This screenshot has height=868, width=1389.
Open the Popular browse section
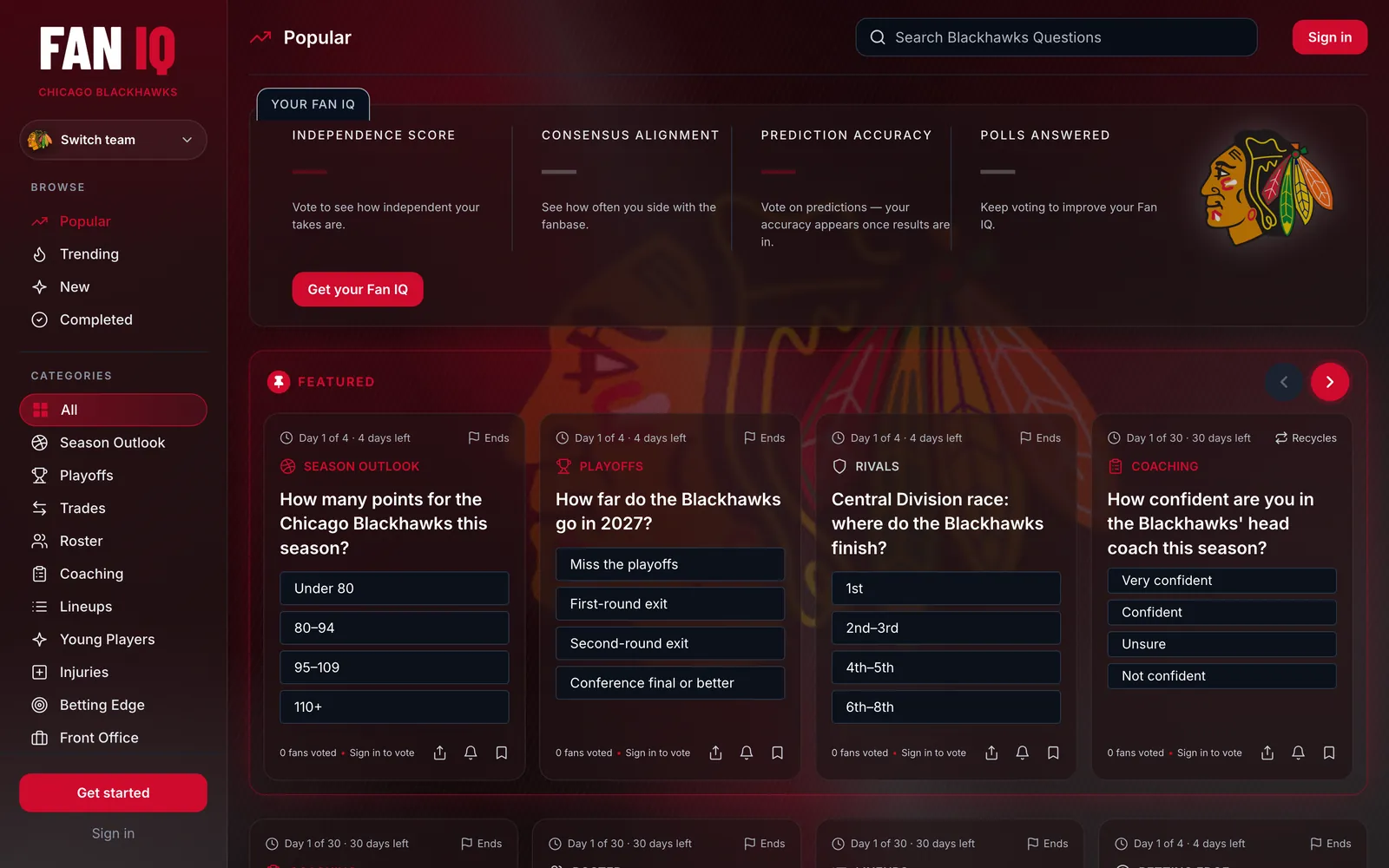click(113, 221)
